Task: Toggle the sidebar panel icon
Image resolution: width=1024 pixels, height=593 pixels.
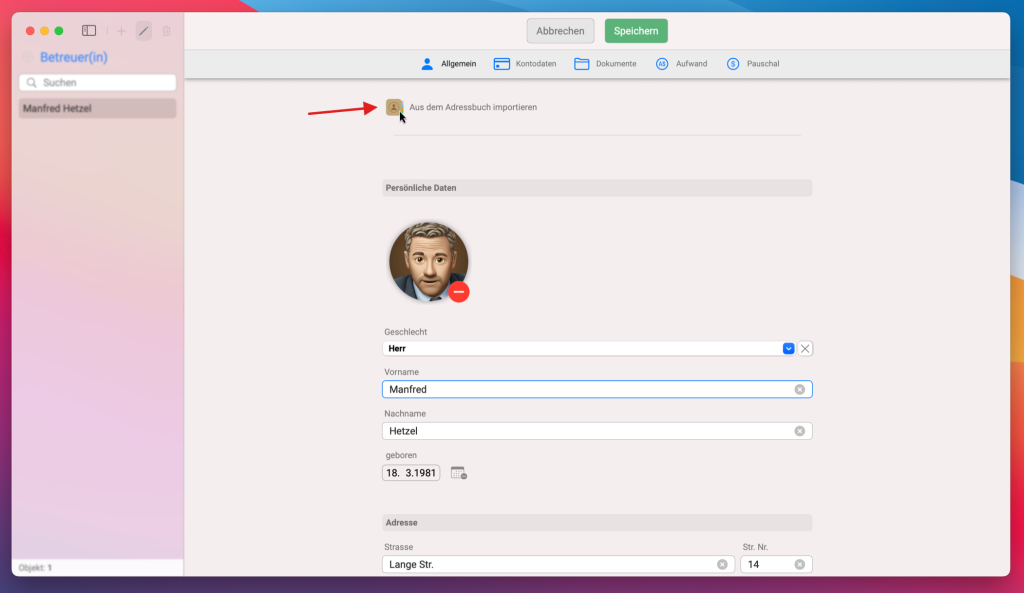Action: tap(89, 31)
